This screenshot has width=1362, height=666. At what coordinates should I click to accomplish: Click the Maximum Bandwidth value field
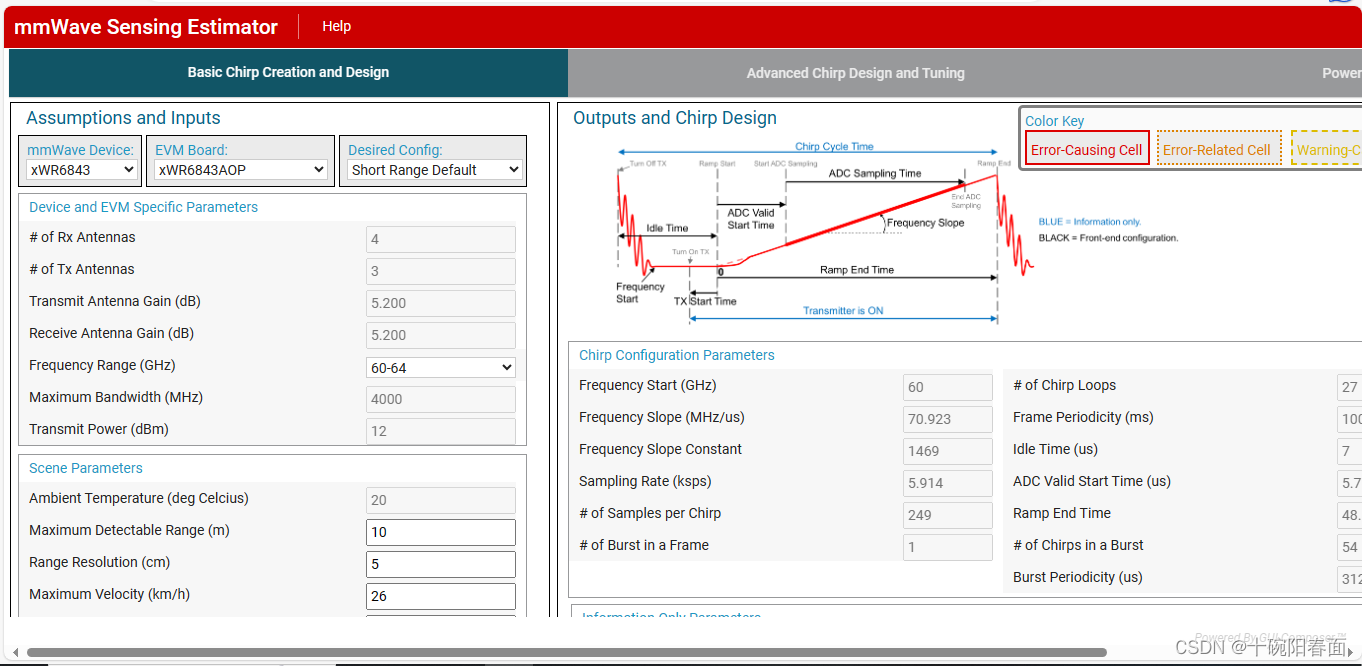click(x=441, y=399)
